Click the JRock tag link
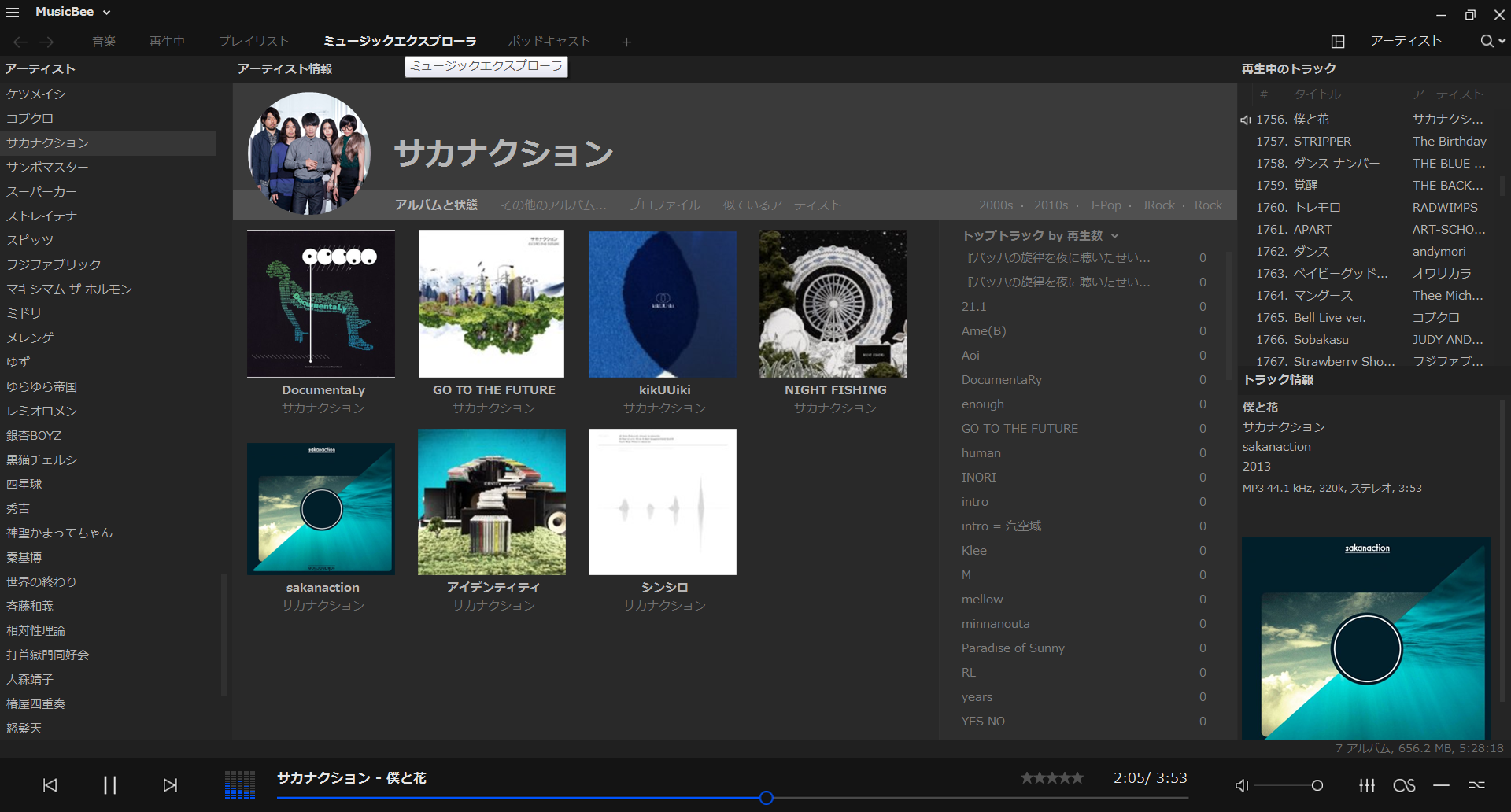The image size is (1511, 812). tap(1158, 205)
